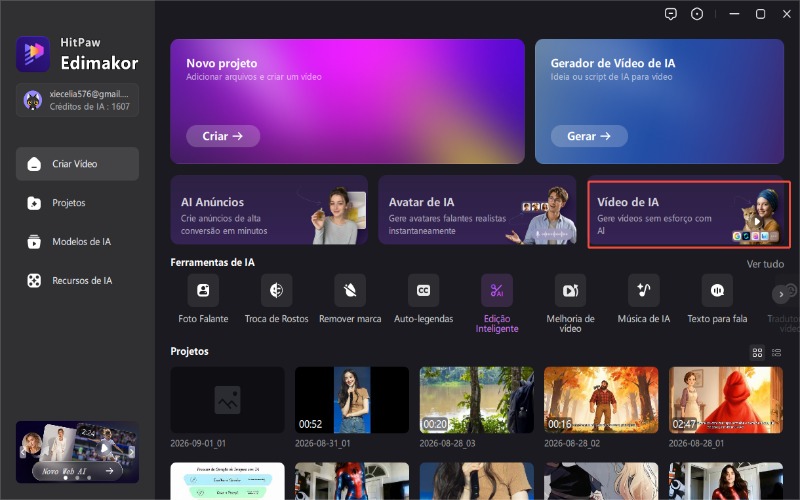Open the Novo Web AI banner button
This screenshot has height=500, width=800.
click(x=78, y=471)
